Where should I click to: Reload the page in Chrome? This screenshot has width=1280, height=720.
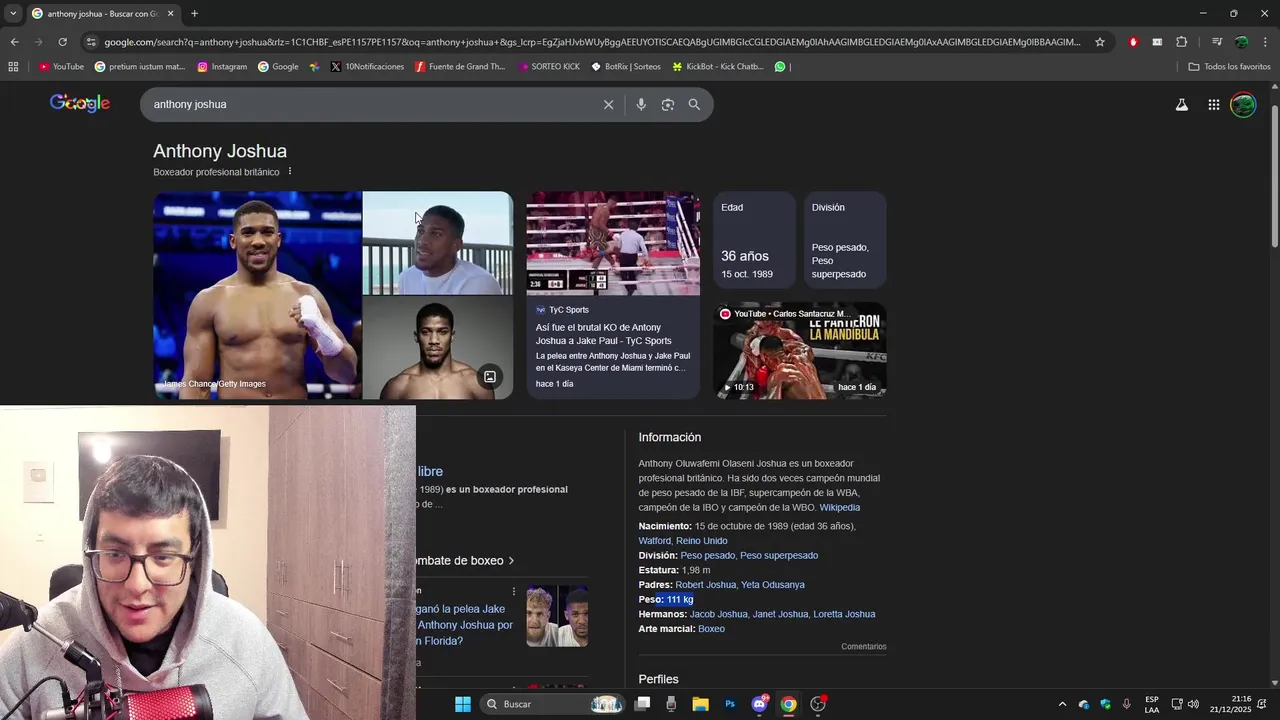(62, 42)
